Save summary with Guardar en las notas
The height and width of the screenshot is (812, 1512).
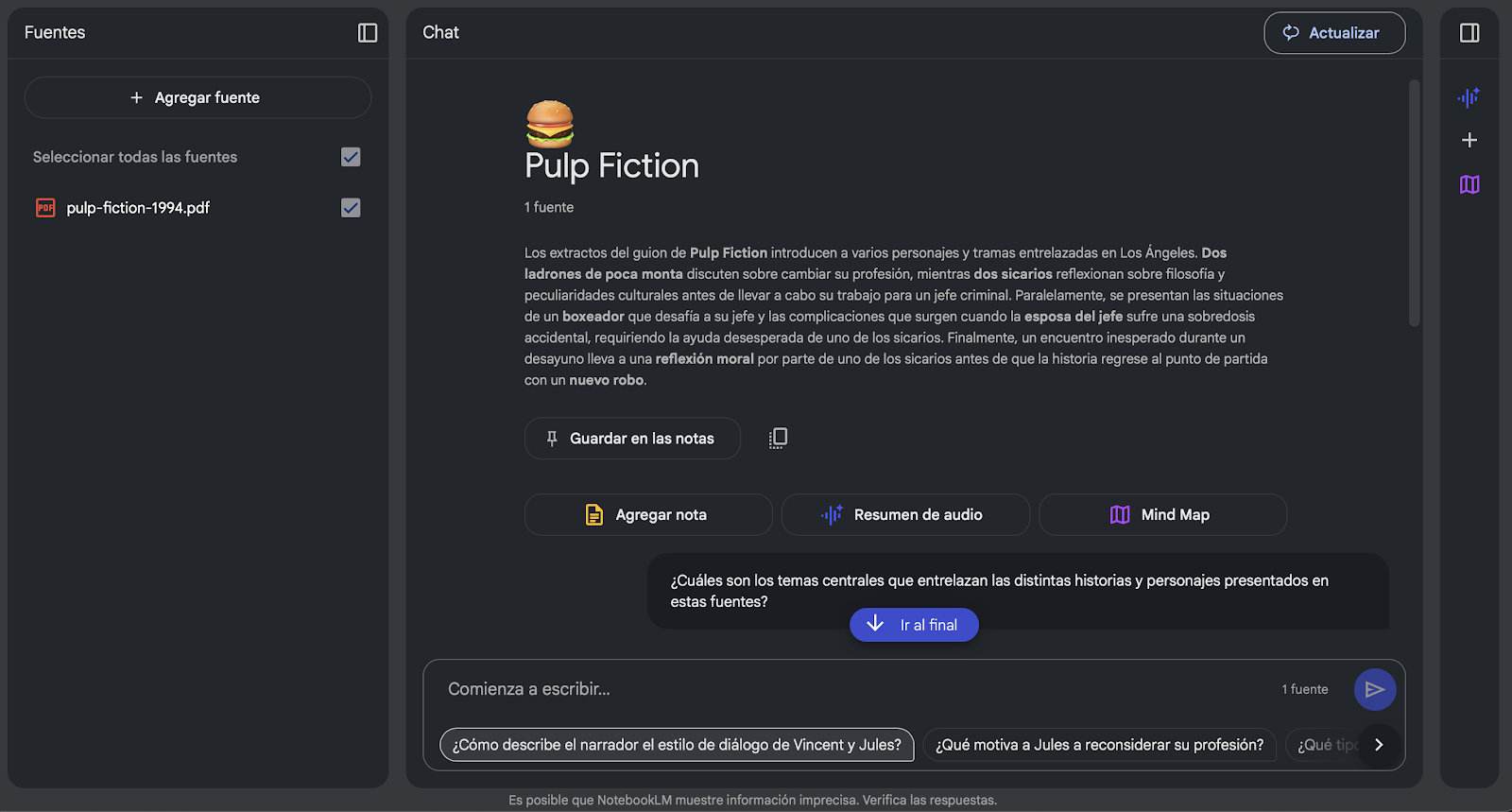pyautogui.click(x=632, y=439)
